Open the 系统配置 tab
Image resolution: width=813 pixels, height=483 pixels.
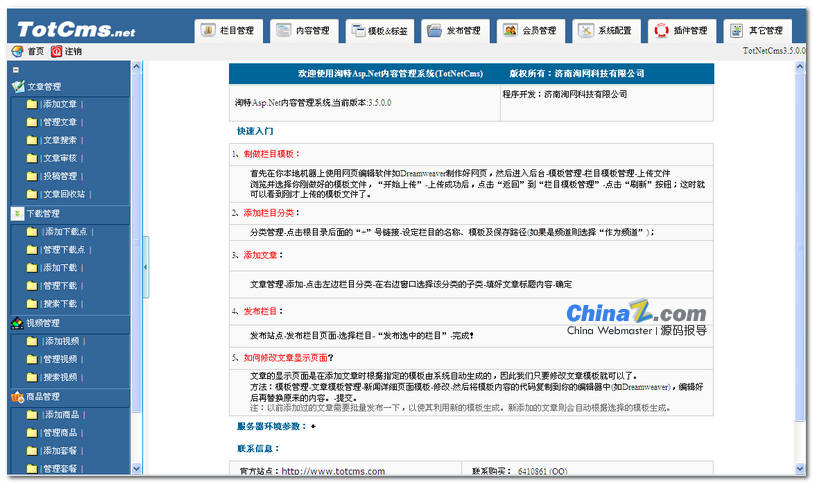[x=607, y=31]
